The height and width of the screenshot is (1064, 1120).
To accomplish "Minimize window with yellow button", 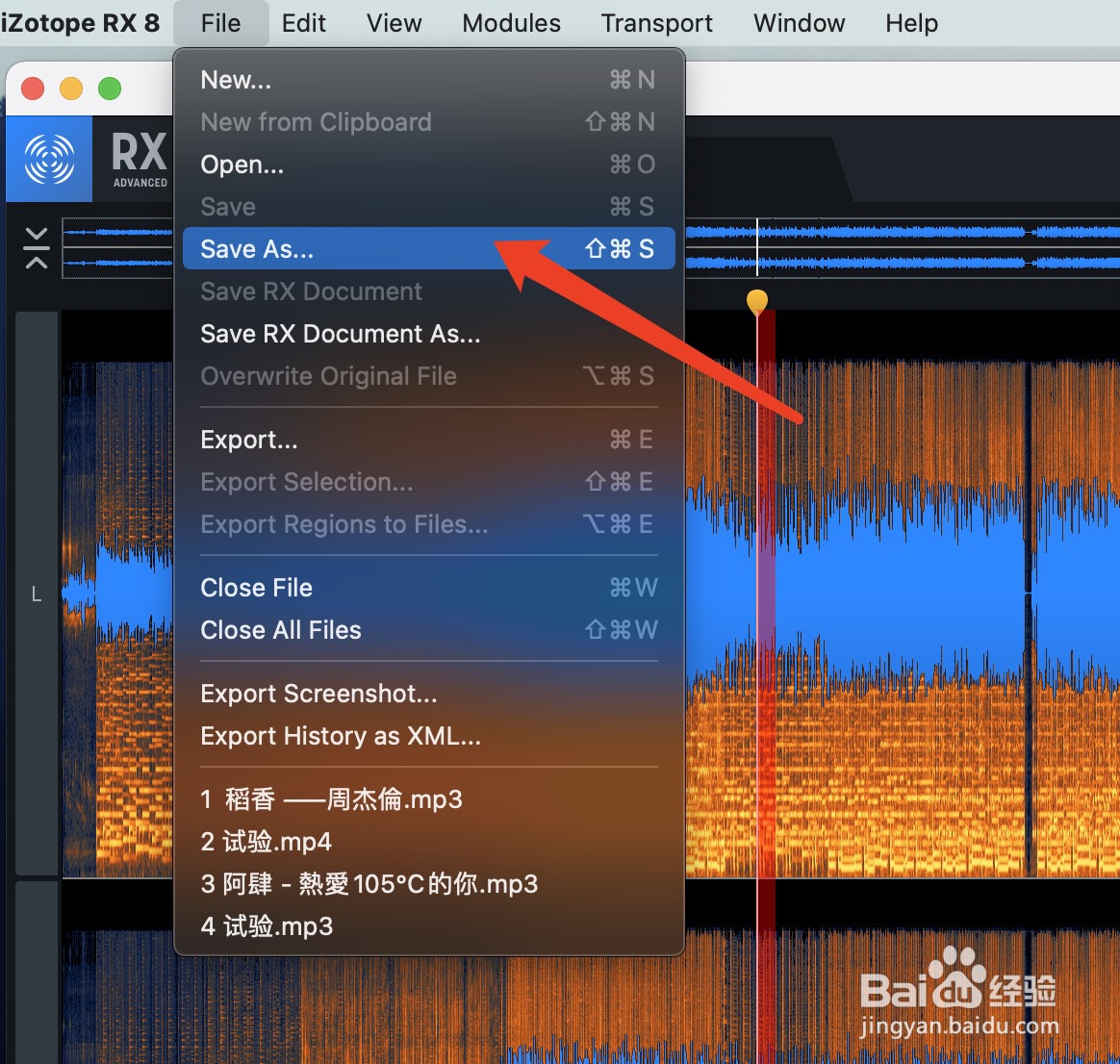I will coord(70,89).
